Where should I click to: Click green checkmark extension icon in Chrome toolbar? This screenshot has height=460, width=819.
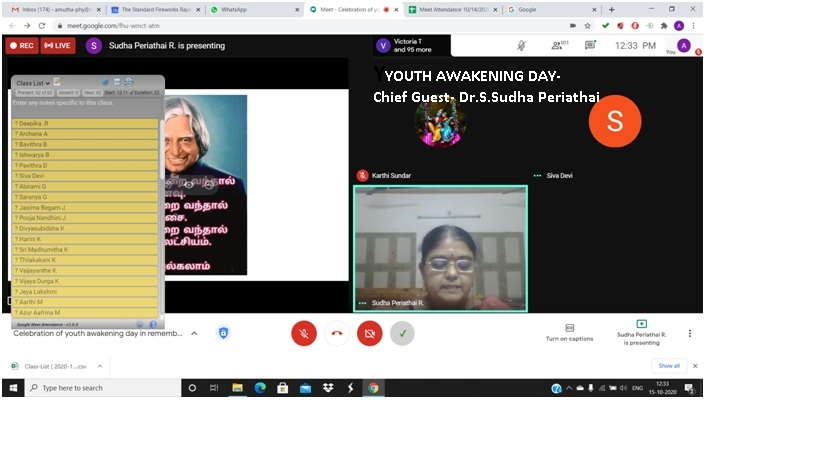605,26
